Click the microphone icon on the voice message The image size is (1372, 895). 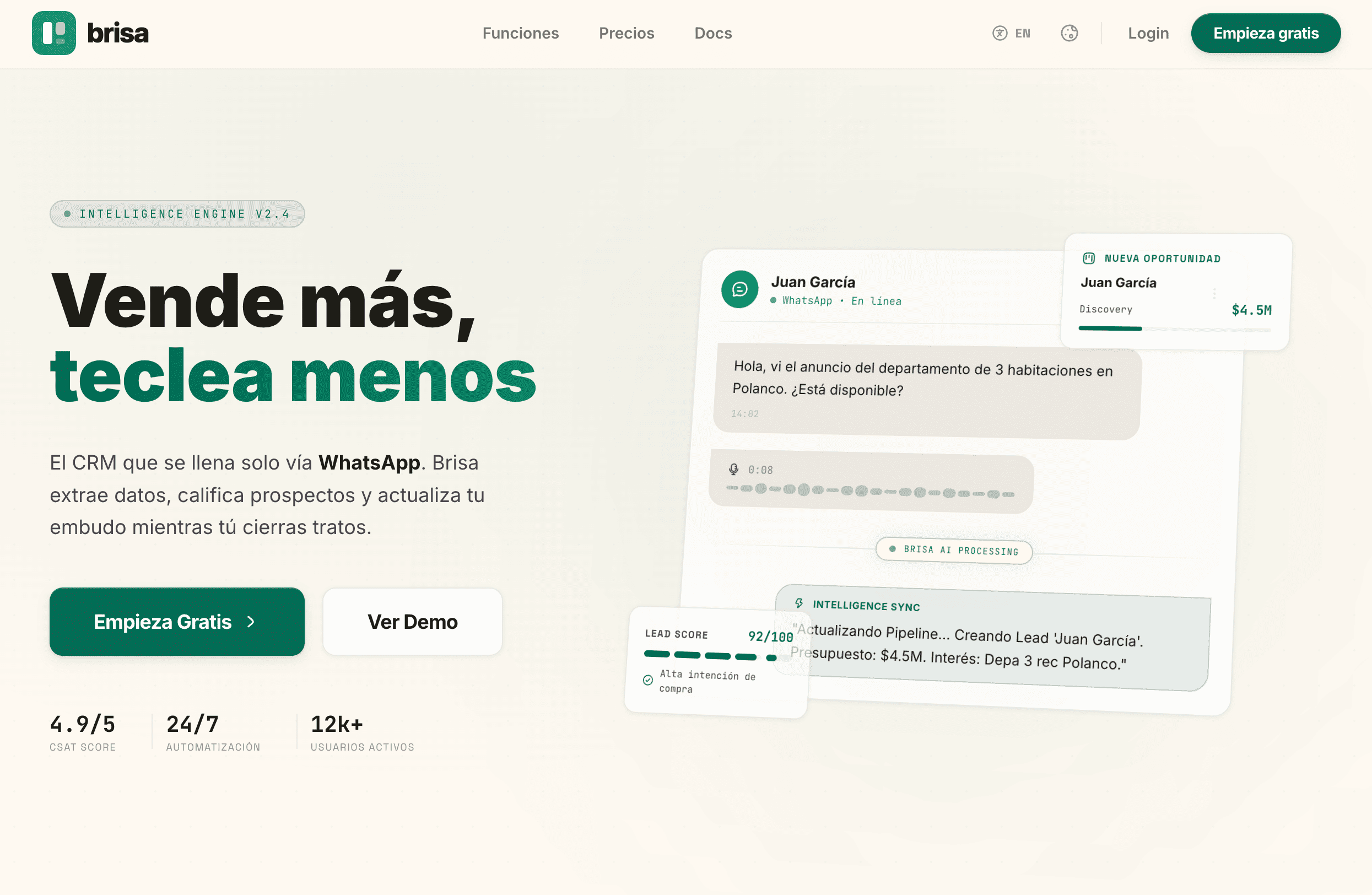(733, 469)
